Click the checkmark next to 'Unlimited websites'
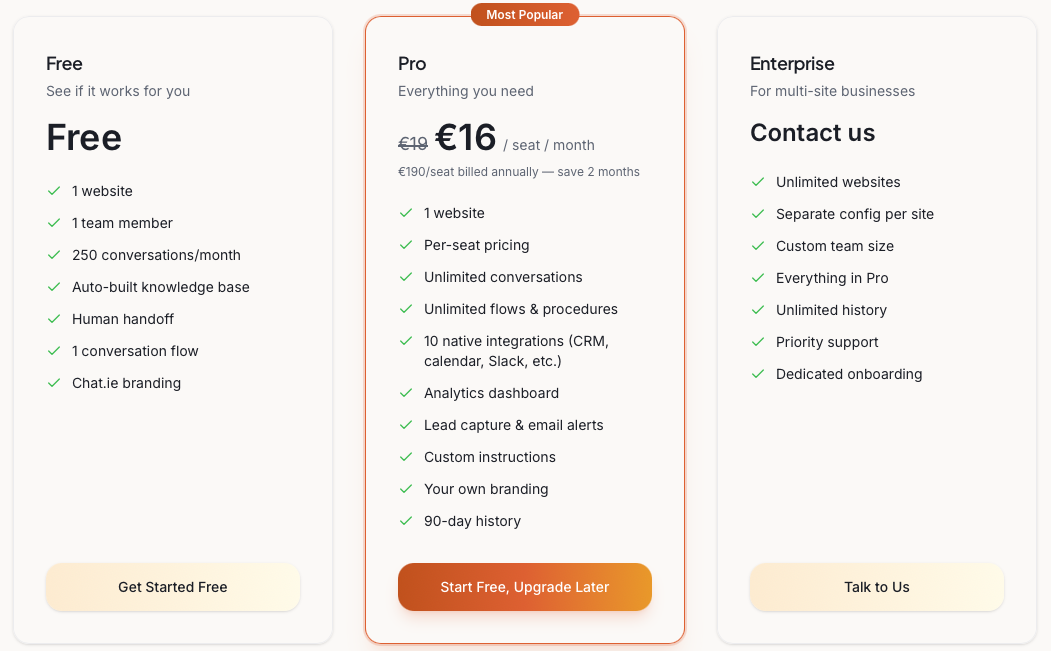The image size is (1051, 651). 758,182
